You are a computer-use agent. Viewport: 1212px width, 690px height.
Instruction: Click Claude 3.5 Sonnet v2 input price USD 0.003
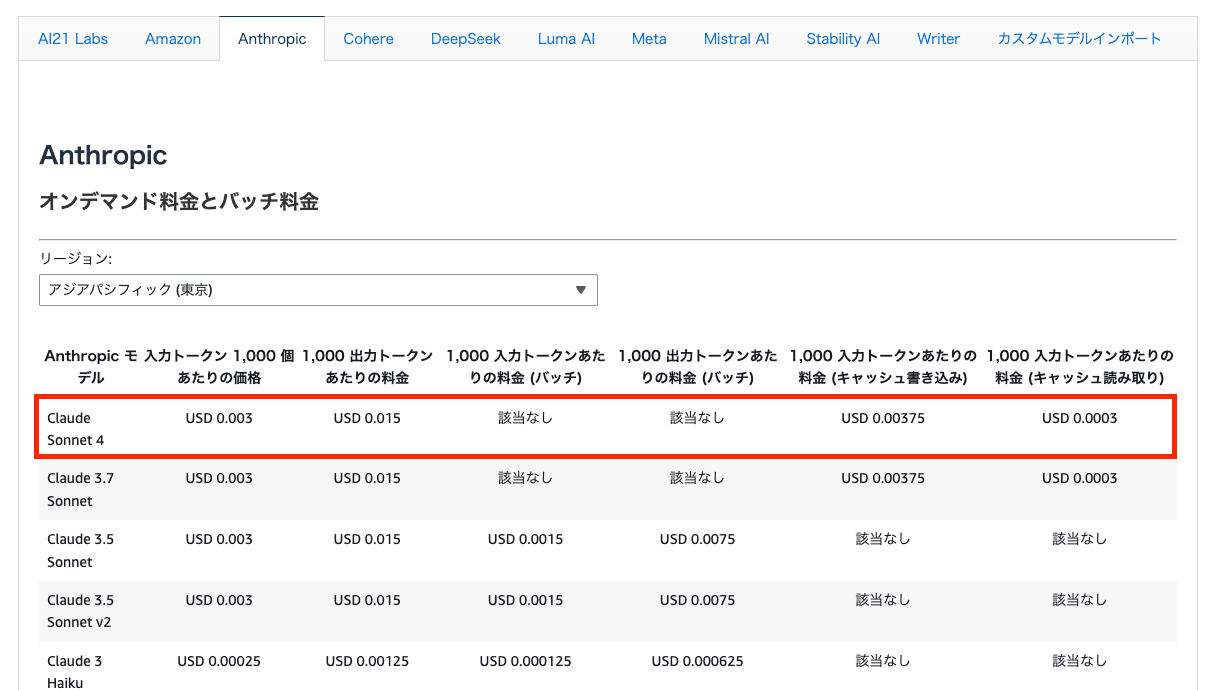(219, 600)
